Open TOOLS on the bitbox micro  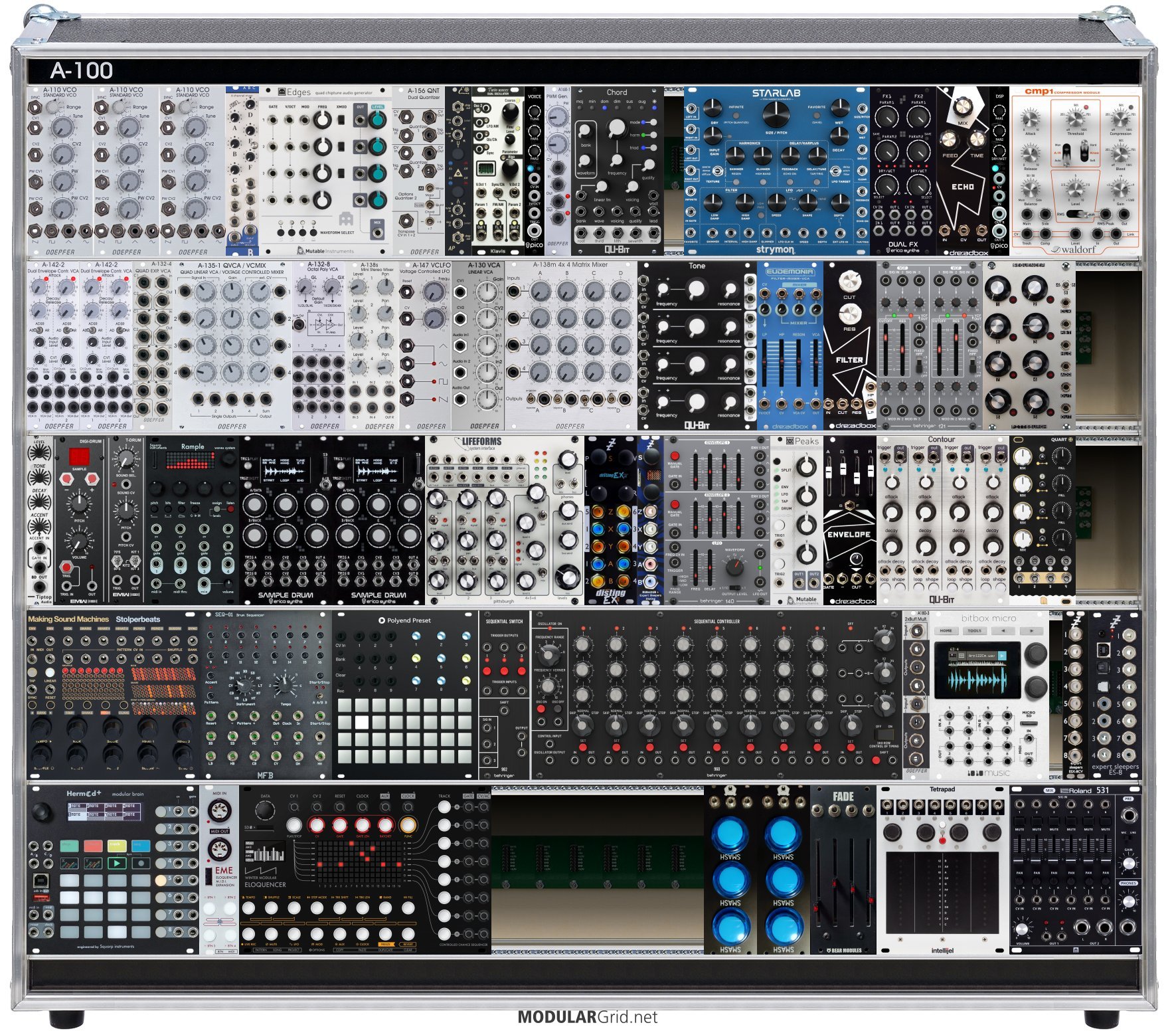pos(974,631)
